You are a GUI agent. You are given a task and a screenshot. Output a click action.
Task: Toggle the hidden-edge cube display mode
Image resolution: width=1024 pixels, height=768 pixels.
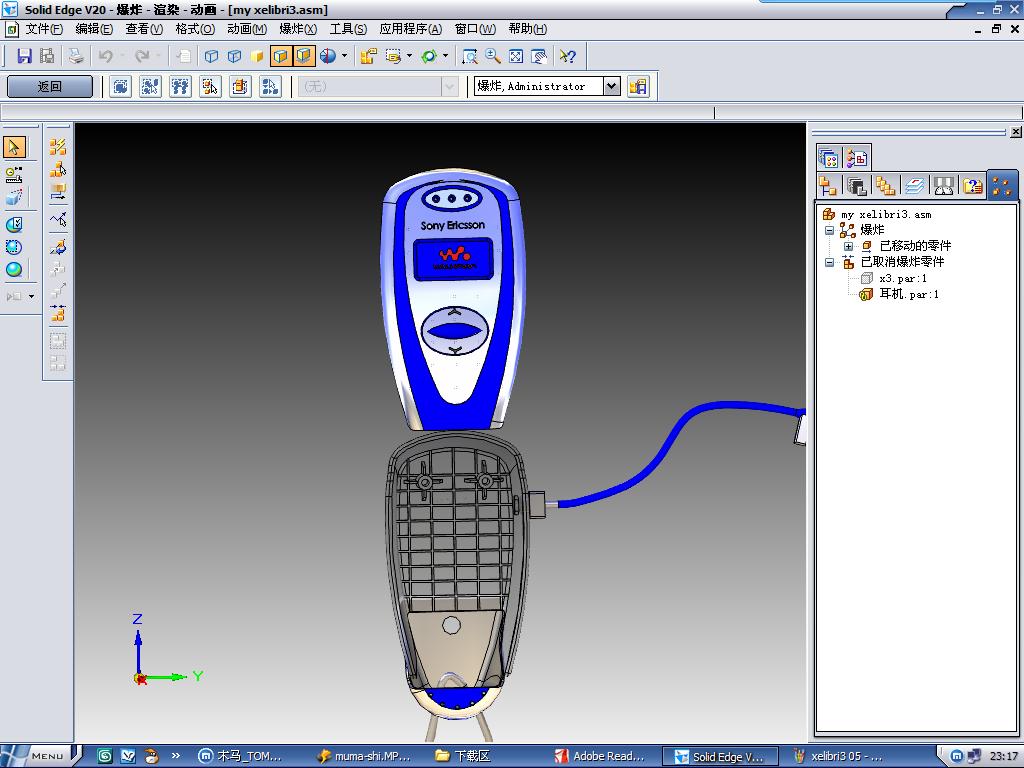click(x=234, y=56)
